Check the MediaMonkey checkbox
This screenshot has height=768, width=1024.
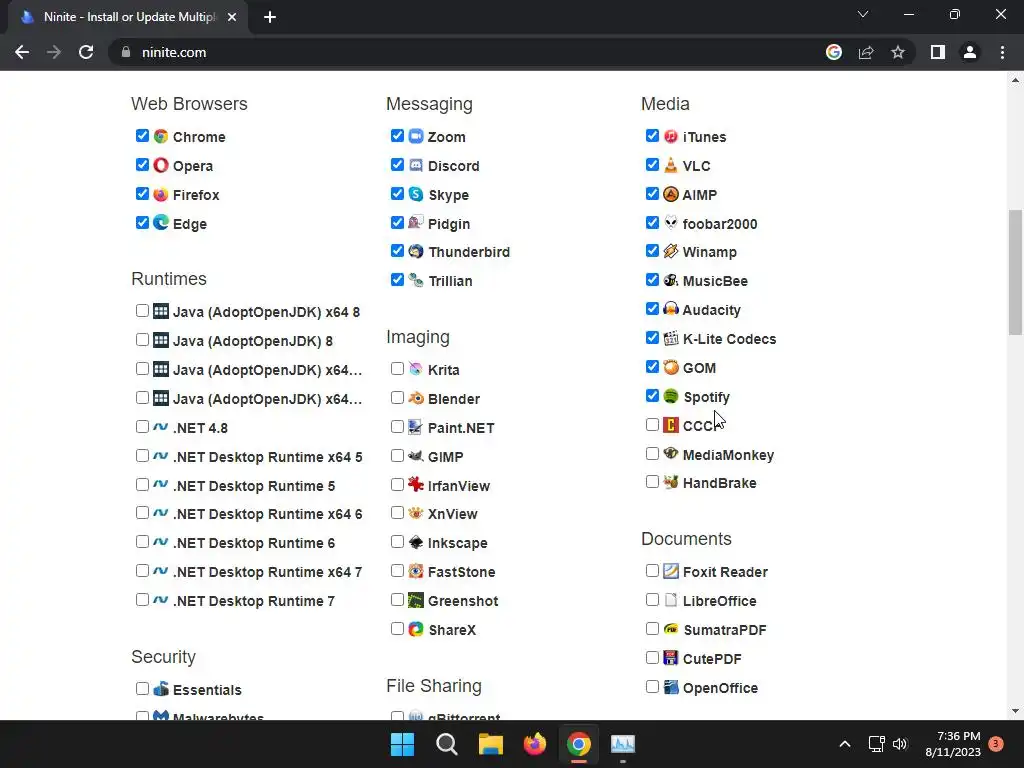[x=652, y=453]
